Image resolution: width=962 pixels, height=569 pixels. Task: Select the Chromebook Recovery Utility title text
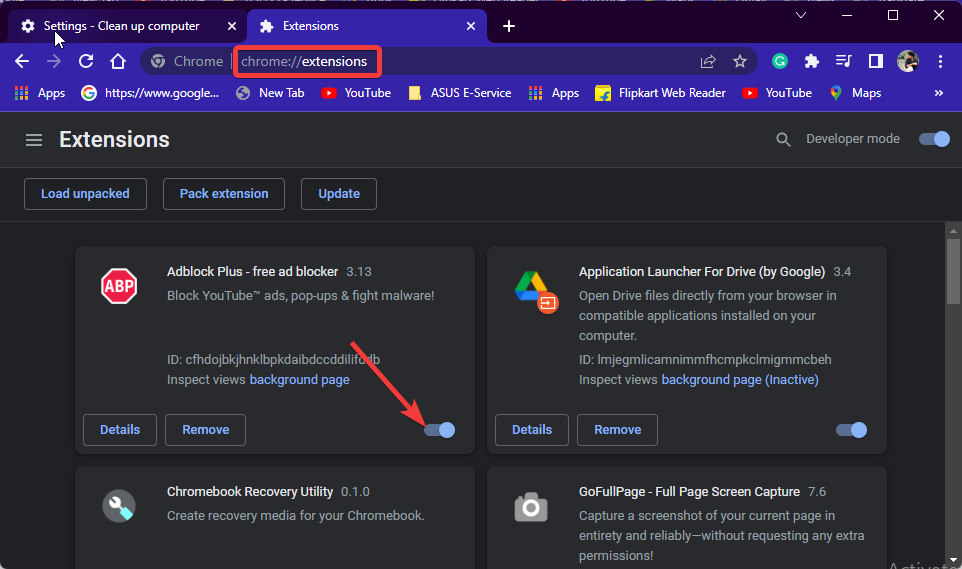coord(250,492)
